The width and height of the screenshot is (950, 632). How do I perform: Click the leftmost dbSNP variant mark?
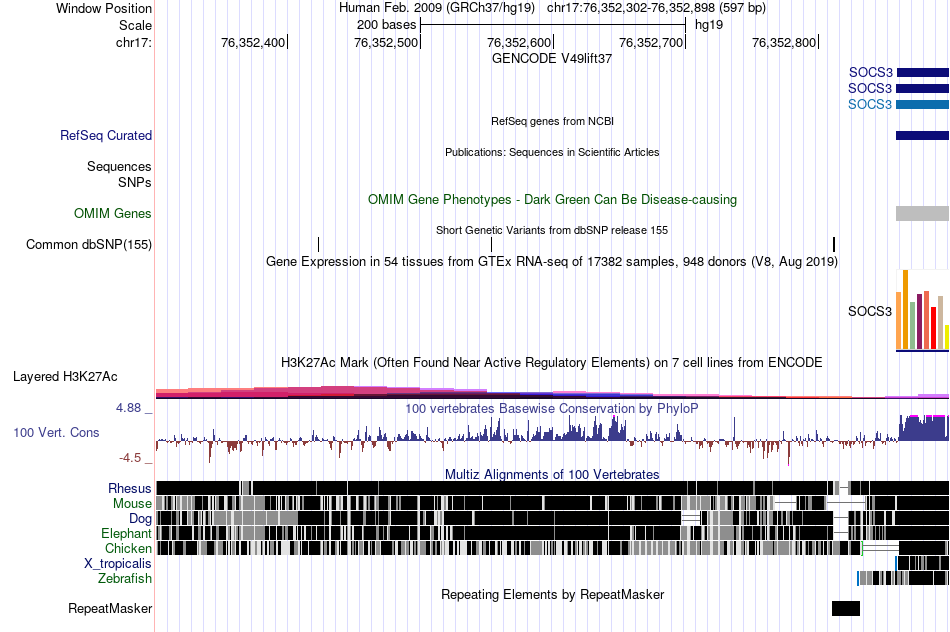pyautogui.click(x=319, y=245)
